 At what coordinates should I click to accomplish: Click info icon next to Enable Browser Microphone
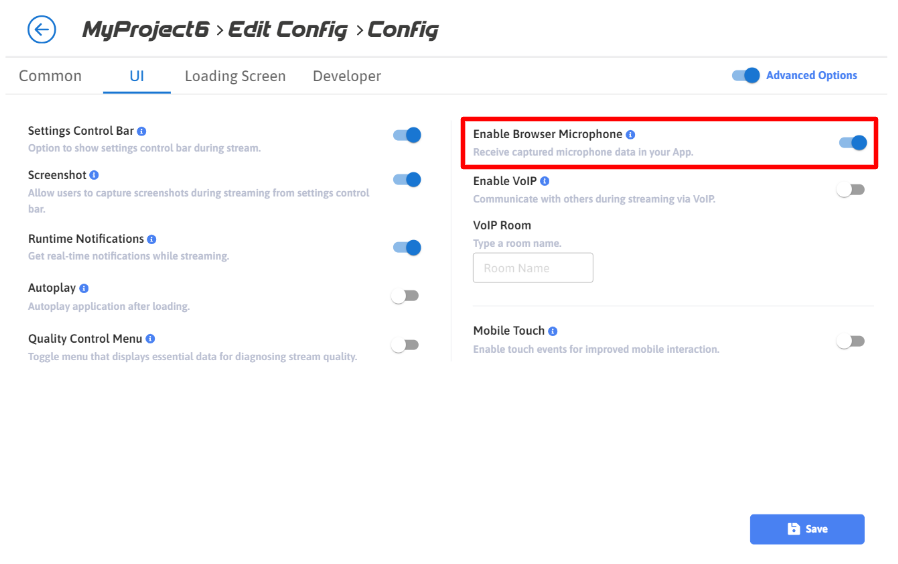click(x=631, y=134)
